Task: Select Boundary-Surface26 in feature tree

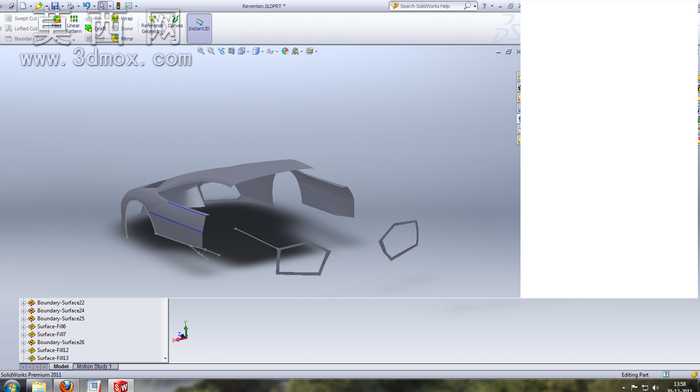Action: coord(60,342)
